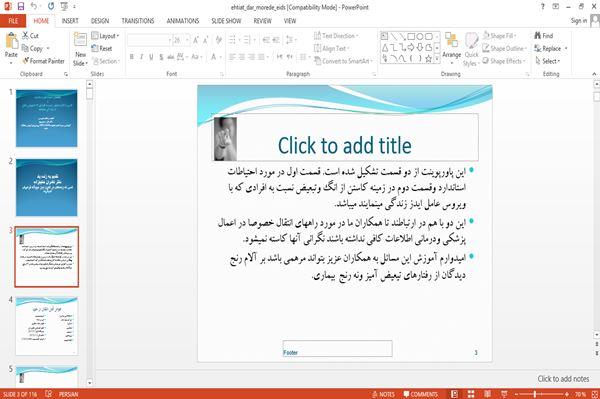Click the Zoom in plus button
This screenshot has height=399, width=600.
pos(567,394)
